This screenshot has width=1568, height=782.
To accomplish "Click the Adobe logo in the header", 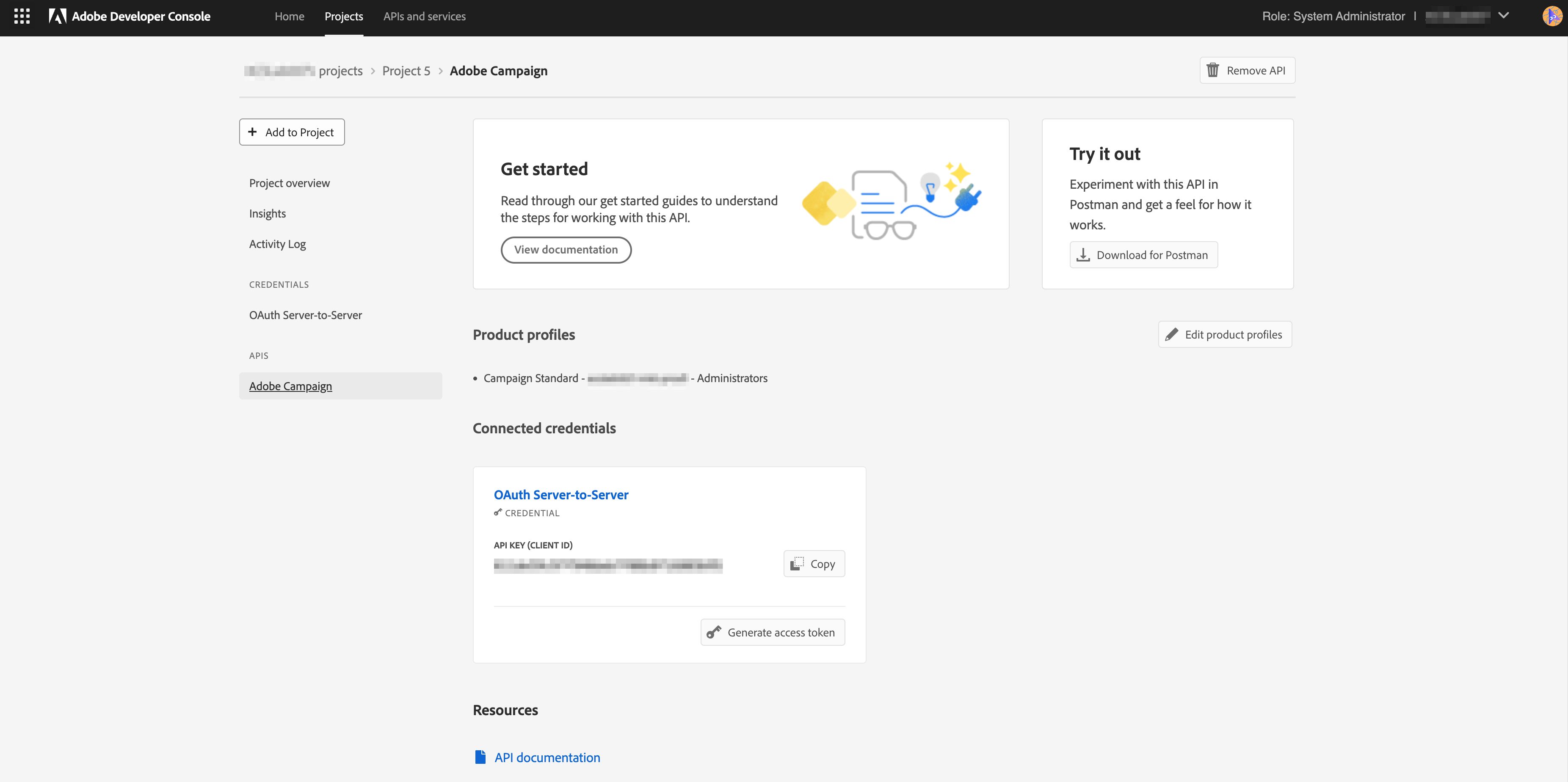I will tap(57, 17).
